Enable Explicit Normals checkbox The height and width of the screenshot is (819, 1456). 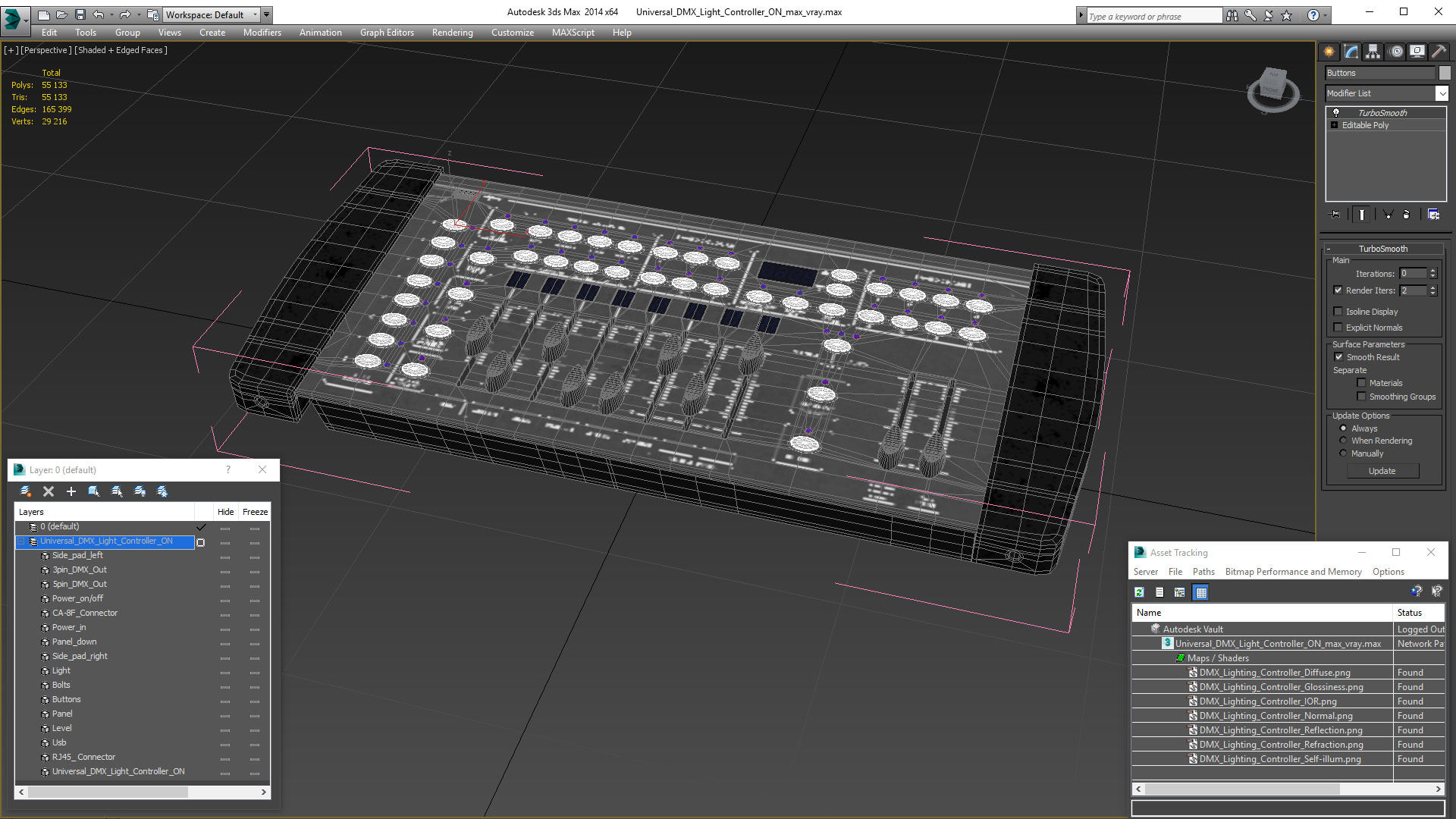pos(1338,328)
